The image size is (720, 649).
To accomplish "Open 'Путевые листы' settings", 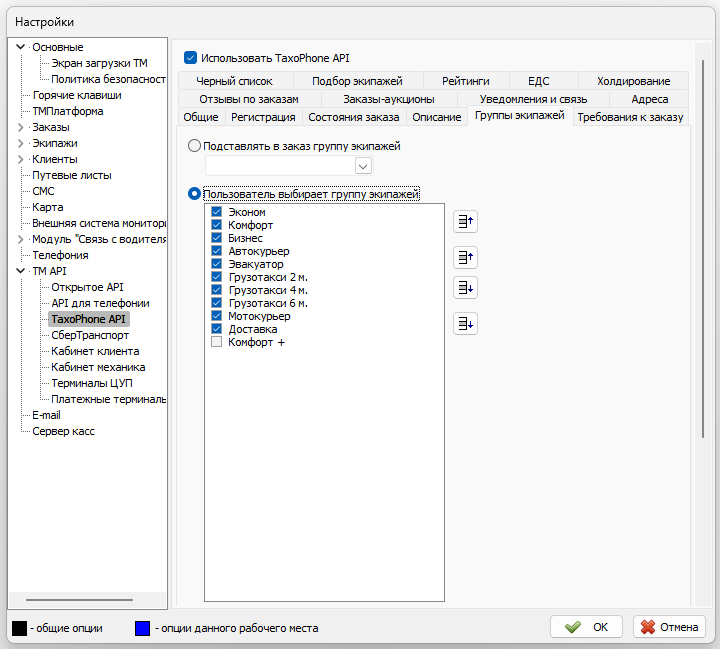I will click(x=72, y=175).
